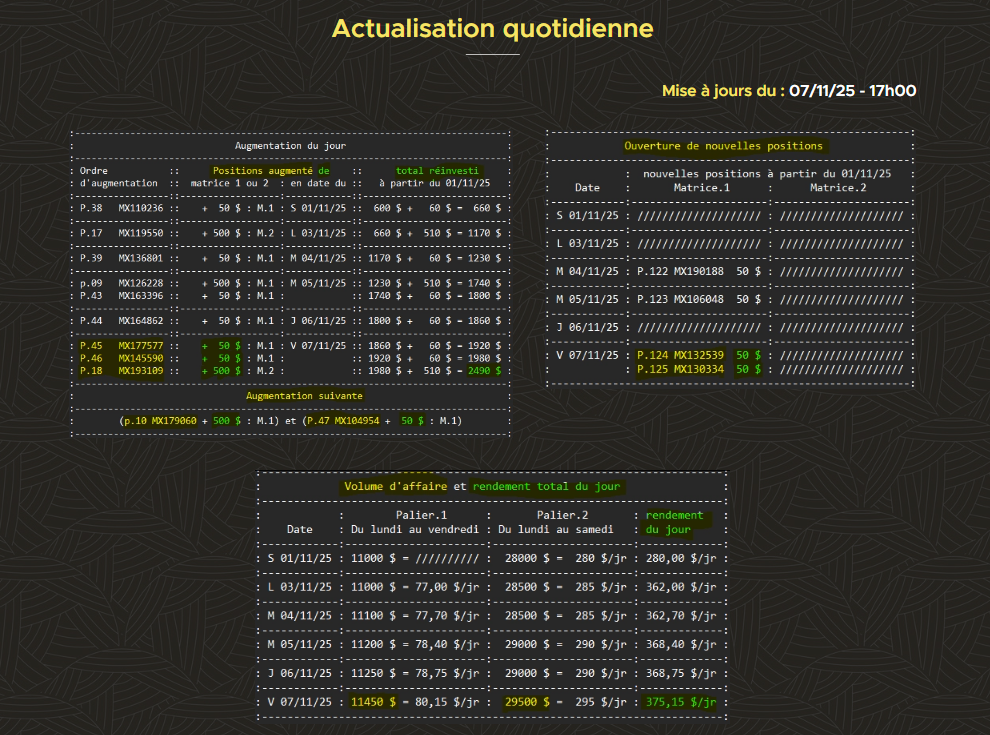Viewport: 990px width, 735px height.
Task: Click the highlighted 11450 $ Palier.1 value
Action: 373,702
